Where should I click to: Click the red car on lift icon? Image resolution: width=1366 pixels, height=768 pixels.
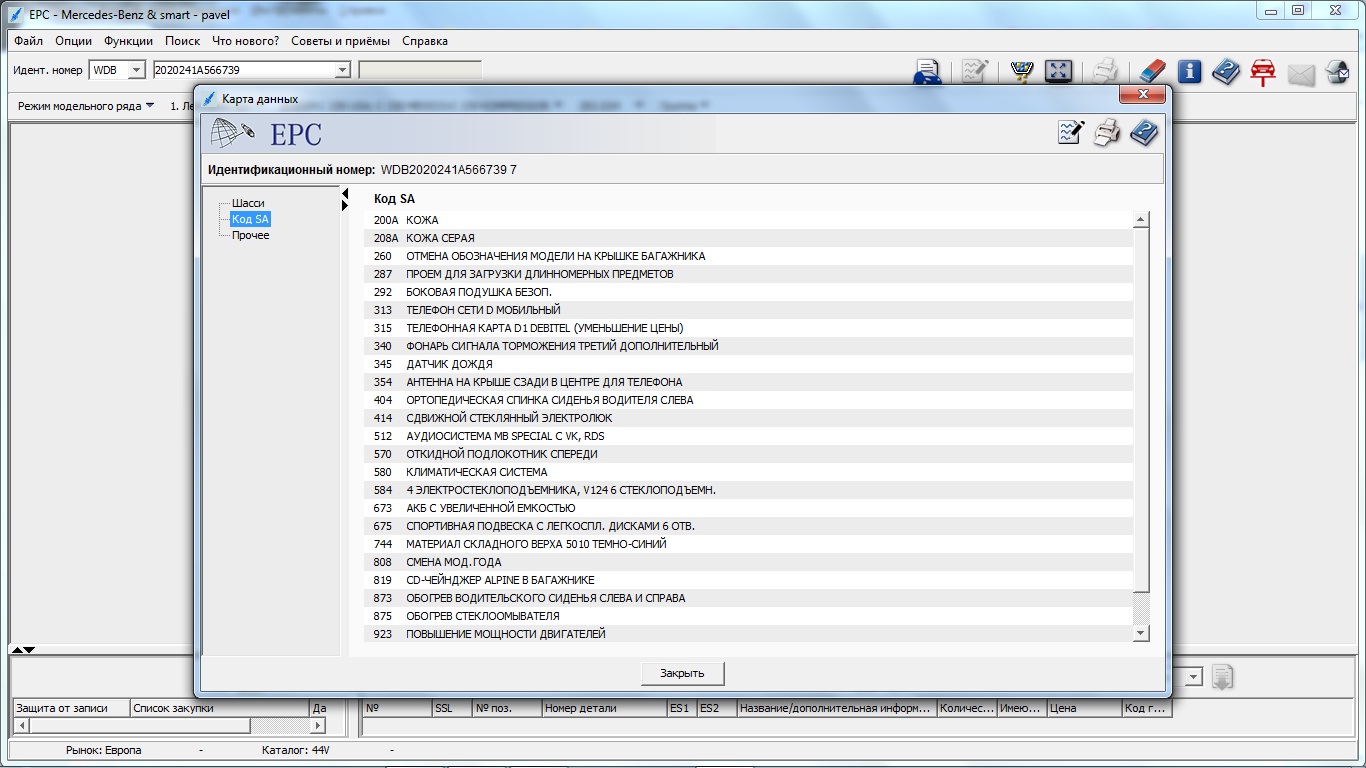(x=1263, y=72)
